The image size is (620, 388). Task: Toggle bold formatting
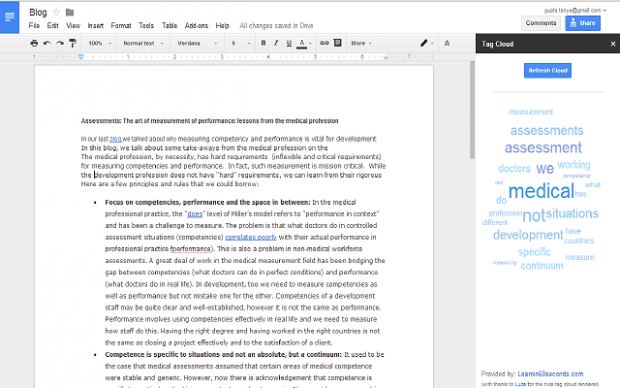(263, 43)
